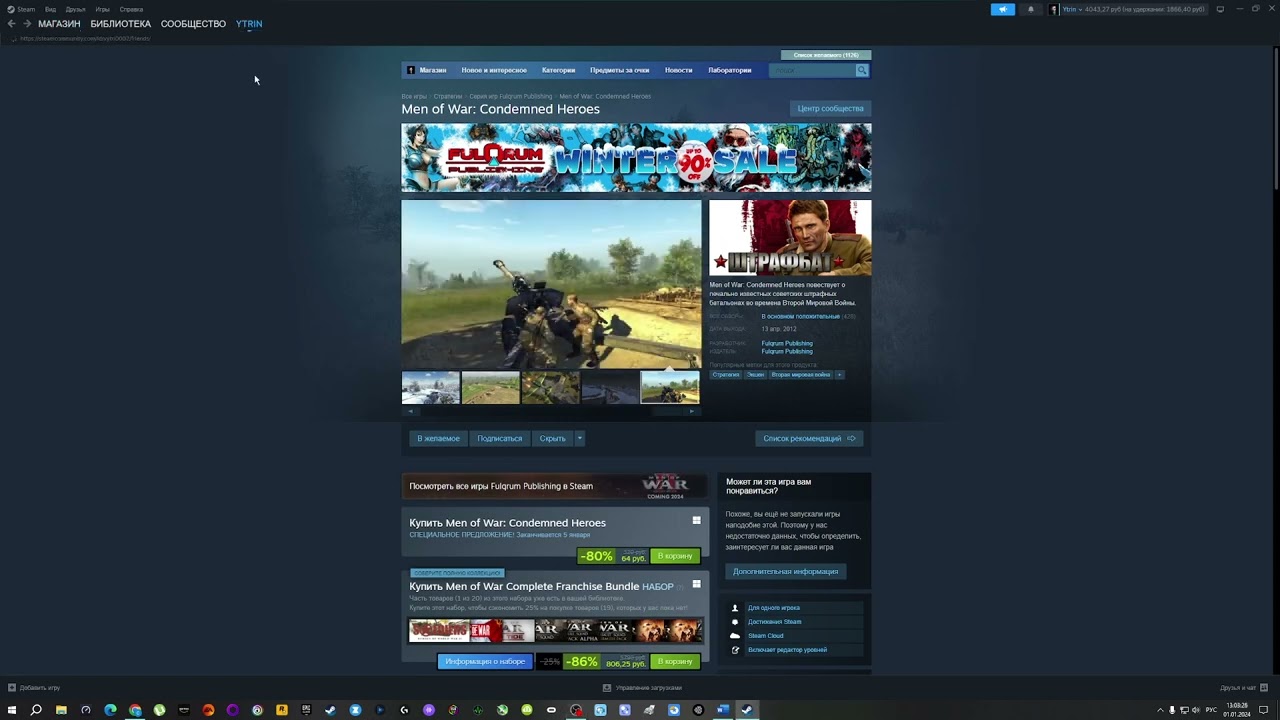
Task: Open the Steam menu
Action: 22,9
